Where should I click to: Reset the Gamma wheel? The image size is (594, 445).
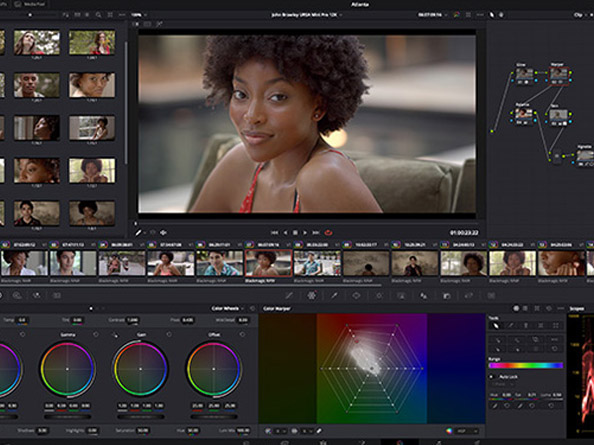95,334
